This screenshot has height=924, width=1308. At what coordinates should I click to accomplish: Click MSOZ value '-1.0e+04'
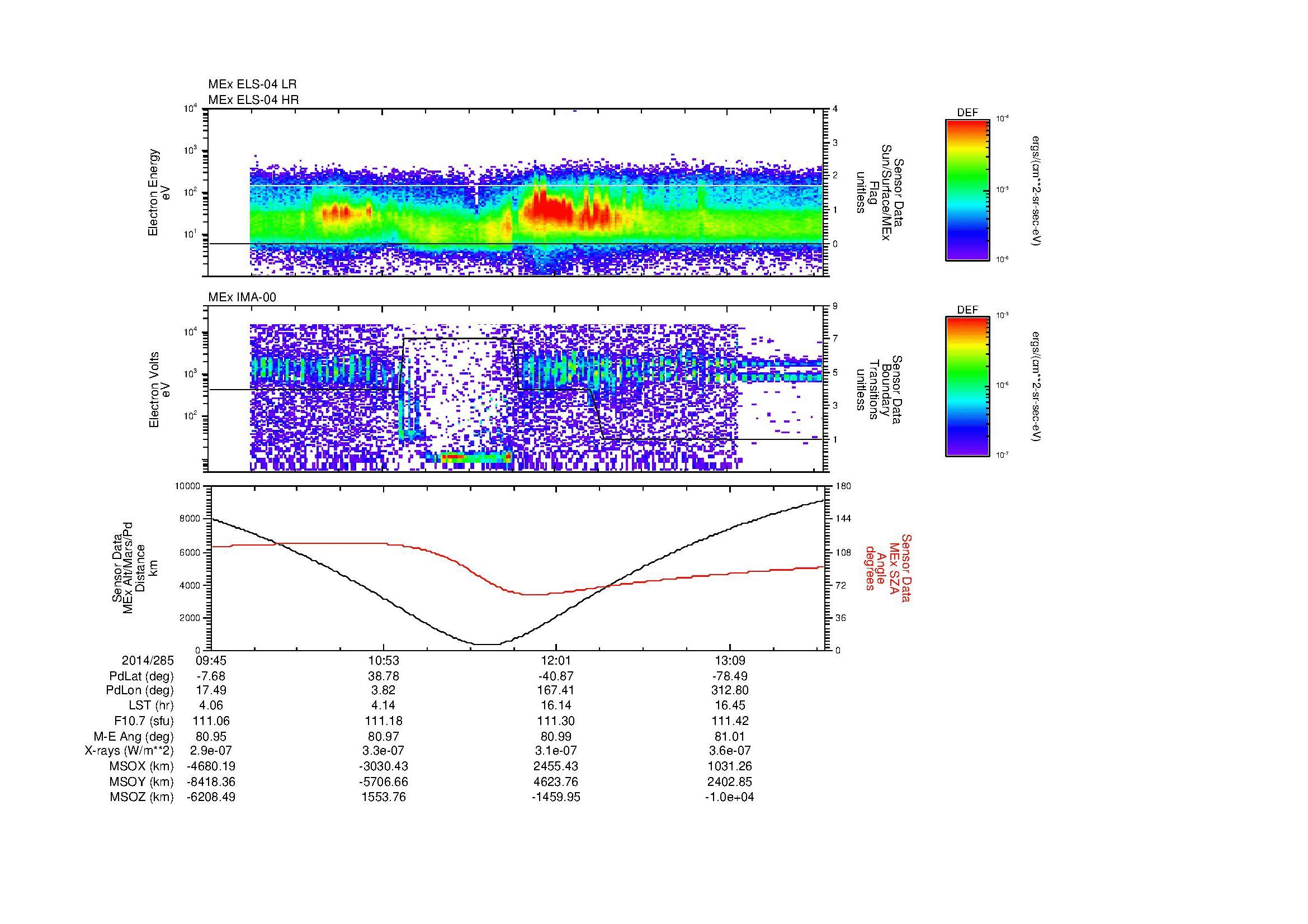point(730,797)
